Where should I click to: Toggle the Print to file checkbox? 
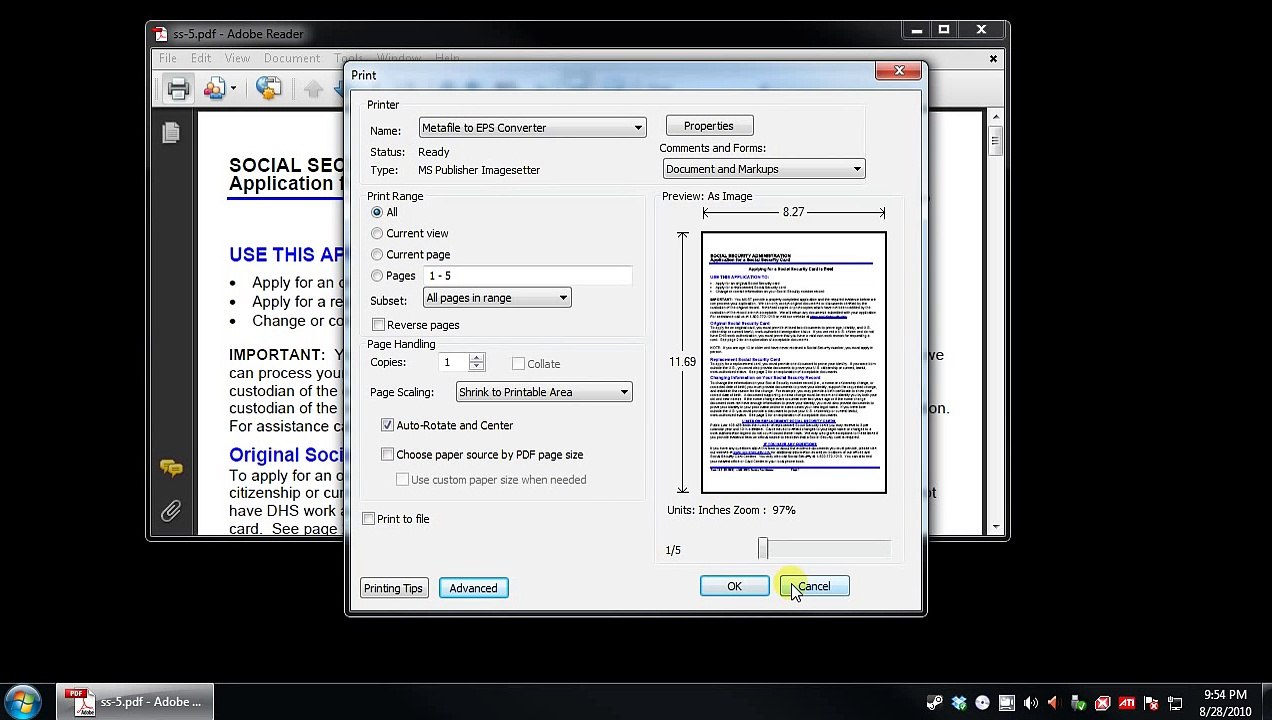click(x=369, y=519)
